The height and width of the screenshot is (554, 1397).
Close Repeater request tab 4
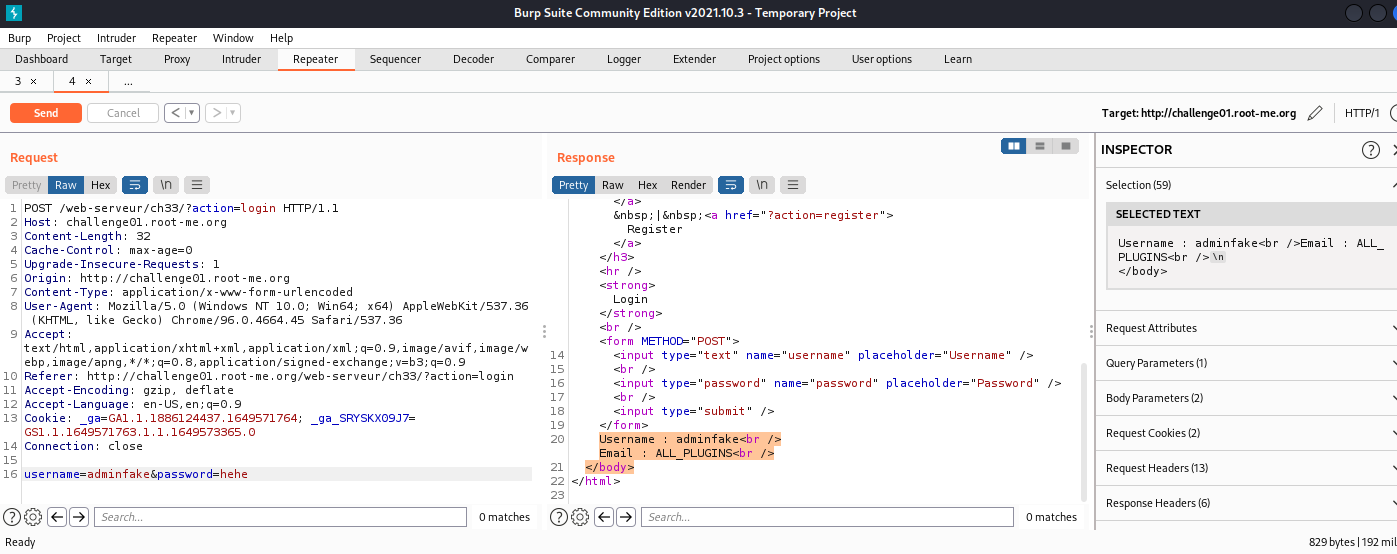(88, 82)
